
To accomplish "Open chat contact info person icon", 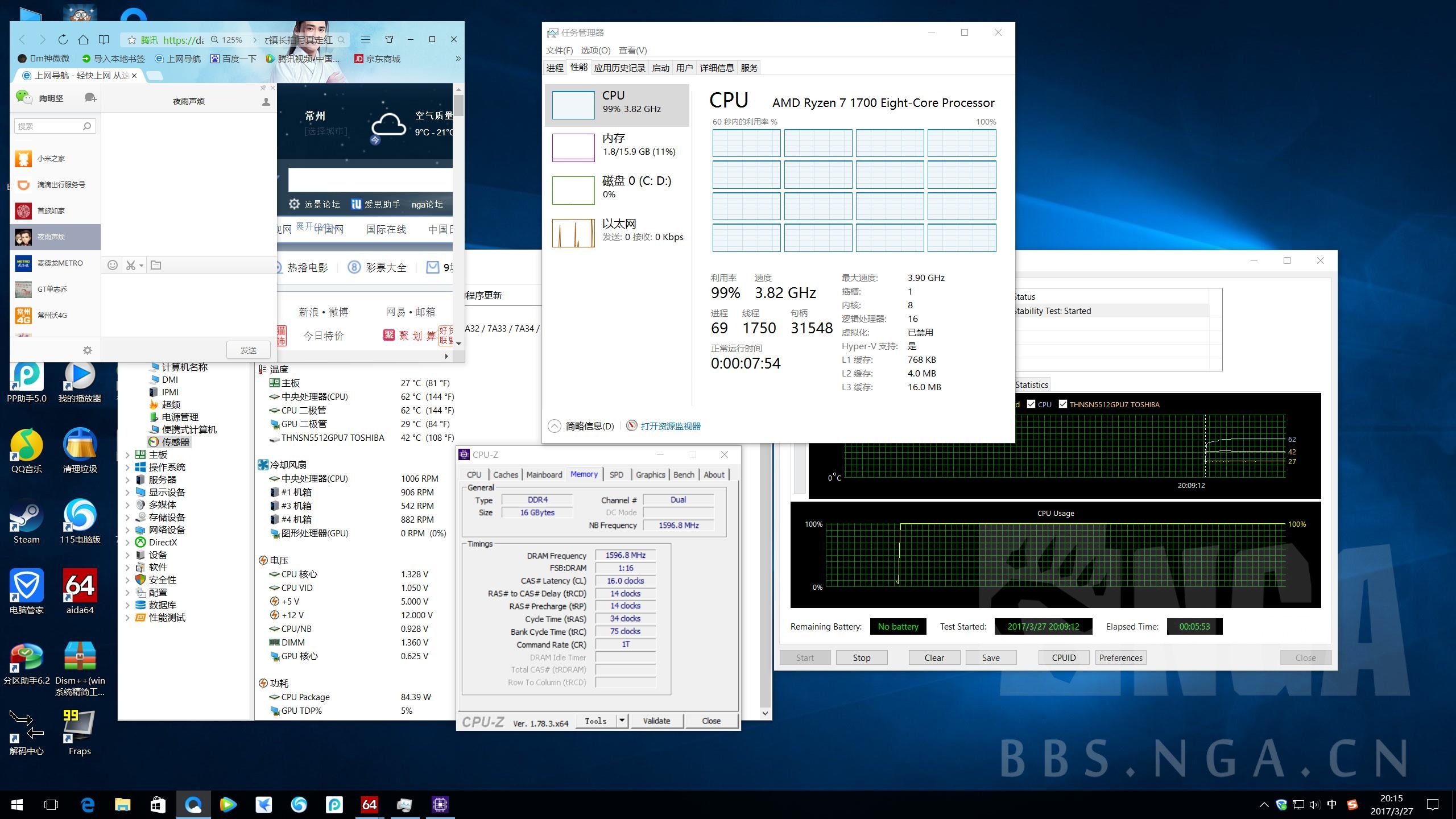I will click(266, 101).
